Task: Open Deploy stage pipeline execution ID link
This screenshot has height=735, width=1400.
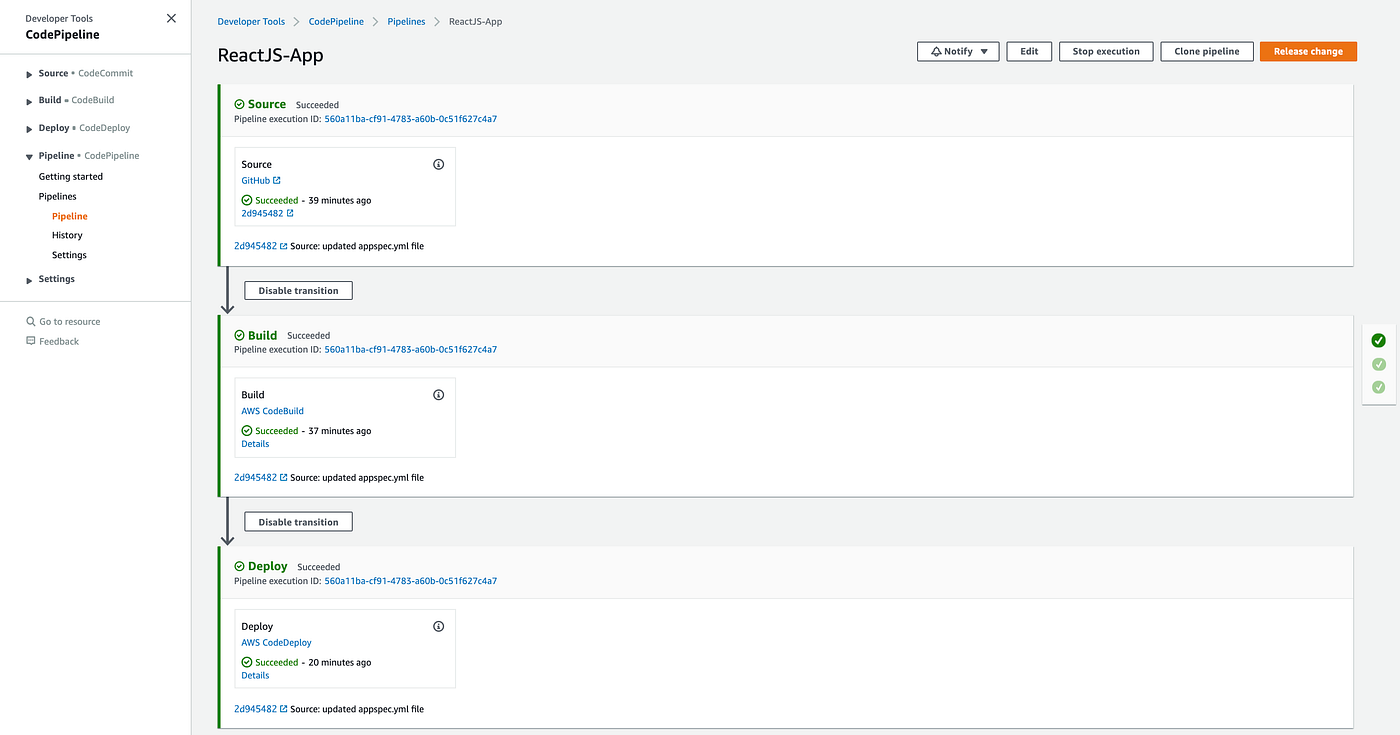Action: point(410,581)
